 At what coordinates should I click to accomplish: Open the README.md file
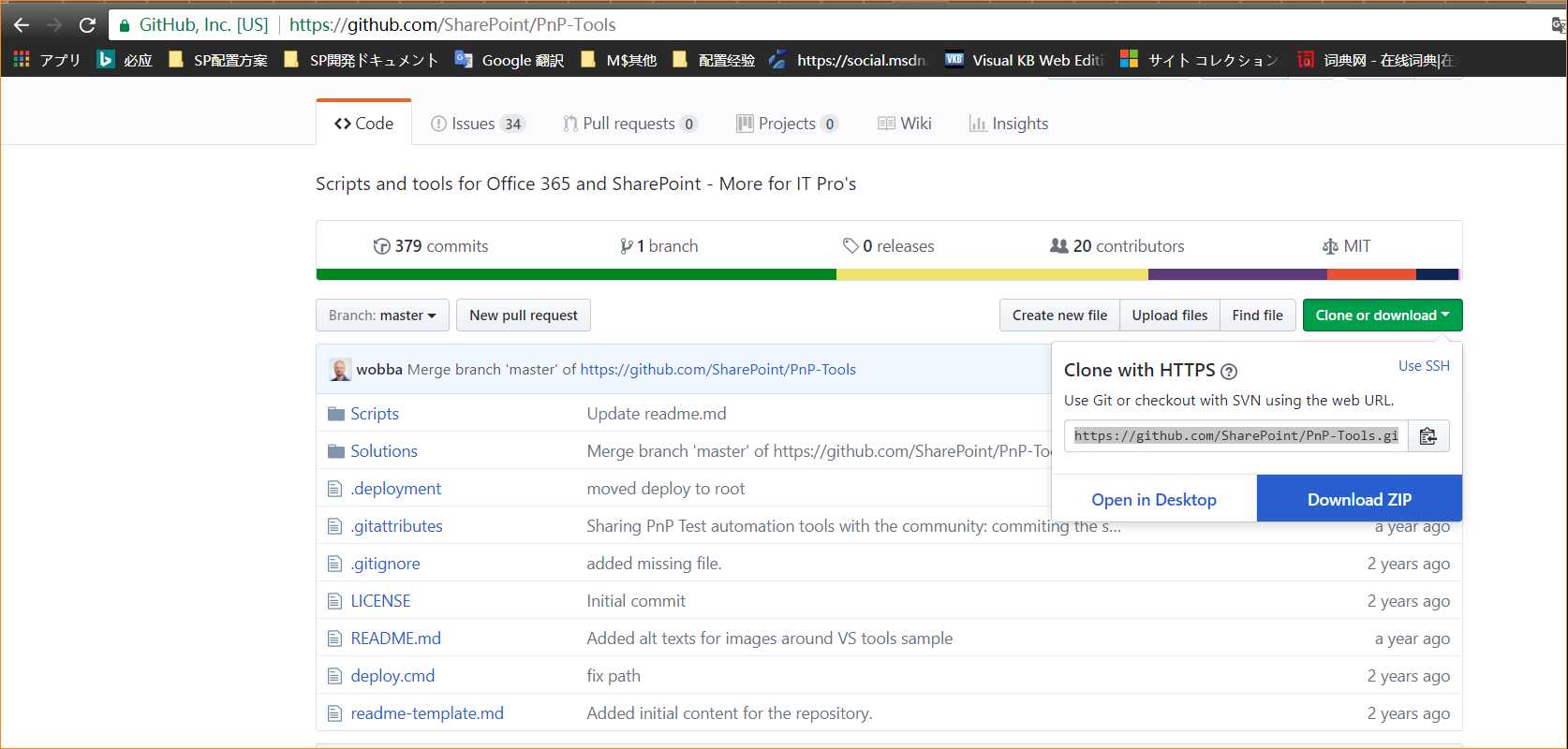pos(395,639)
